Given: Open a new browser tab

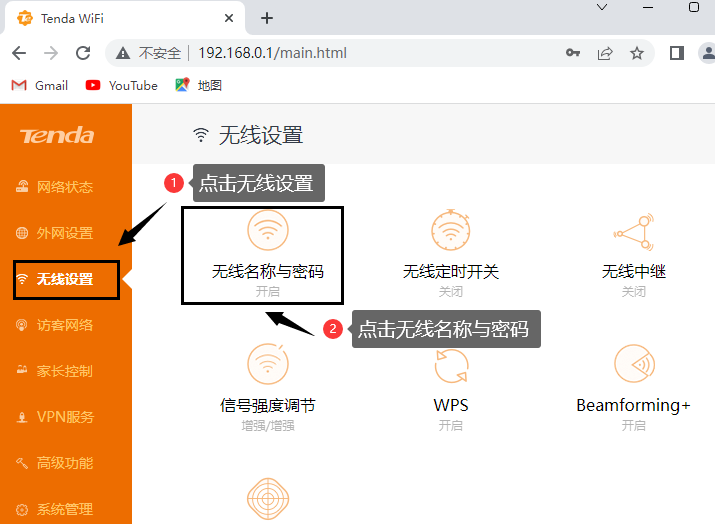Looking at the screenshot, I should point(267,18).
